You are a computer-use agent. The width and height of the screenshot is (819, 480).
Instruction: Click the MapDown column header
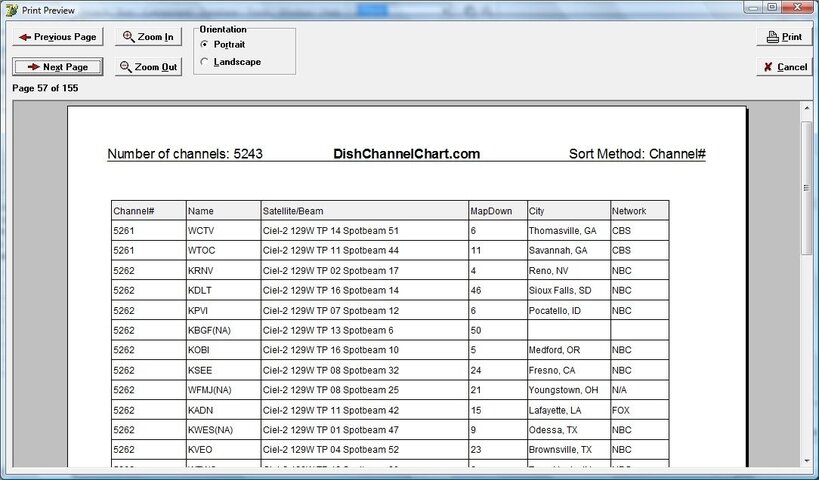[x=498, y=210]
